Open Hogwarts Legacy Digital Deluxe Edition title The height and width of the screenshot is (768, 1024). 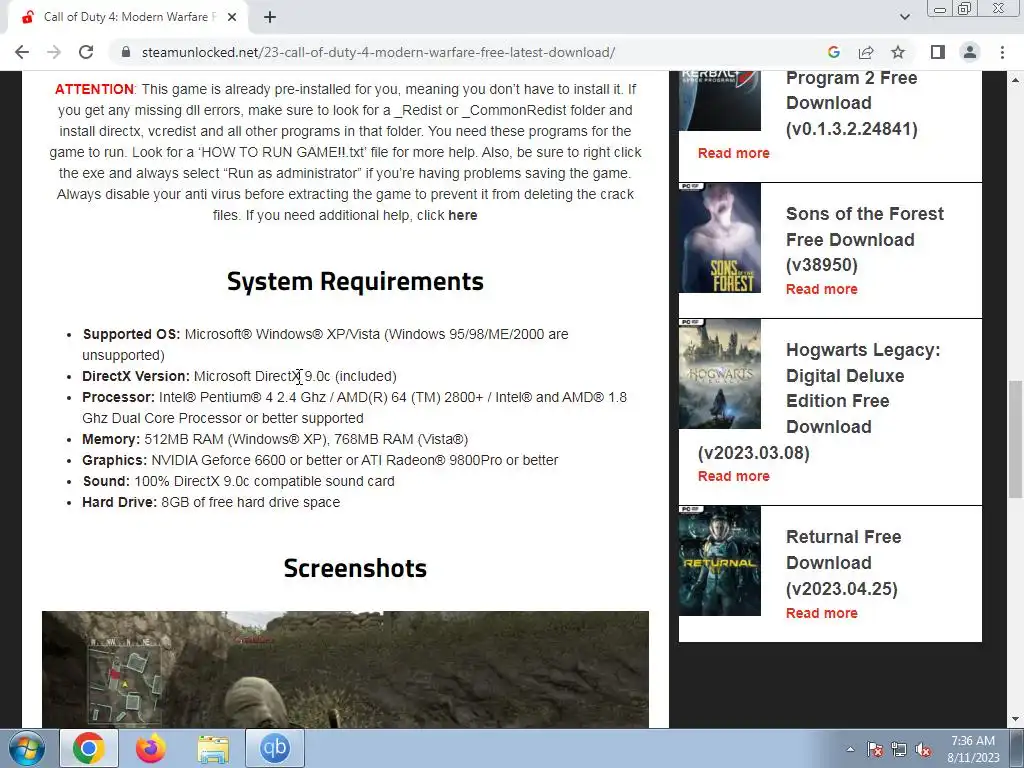[x=819, y=401]
